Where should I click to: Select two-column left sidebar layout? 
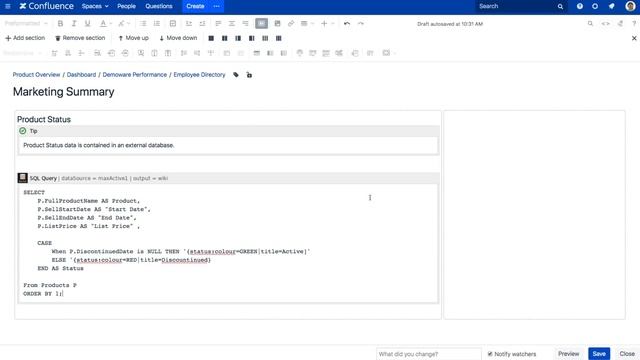(x=238, y=38)
